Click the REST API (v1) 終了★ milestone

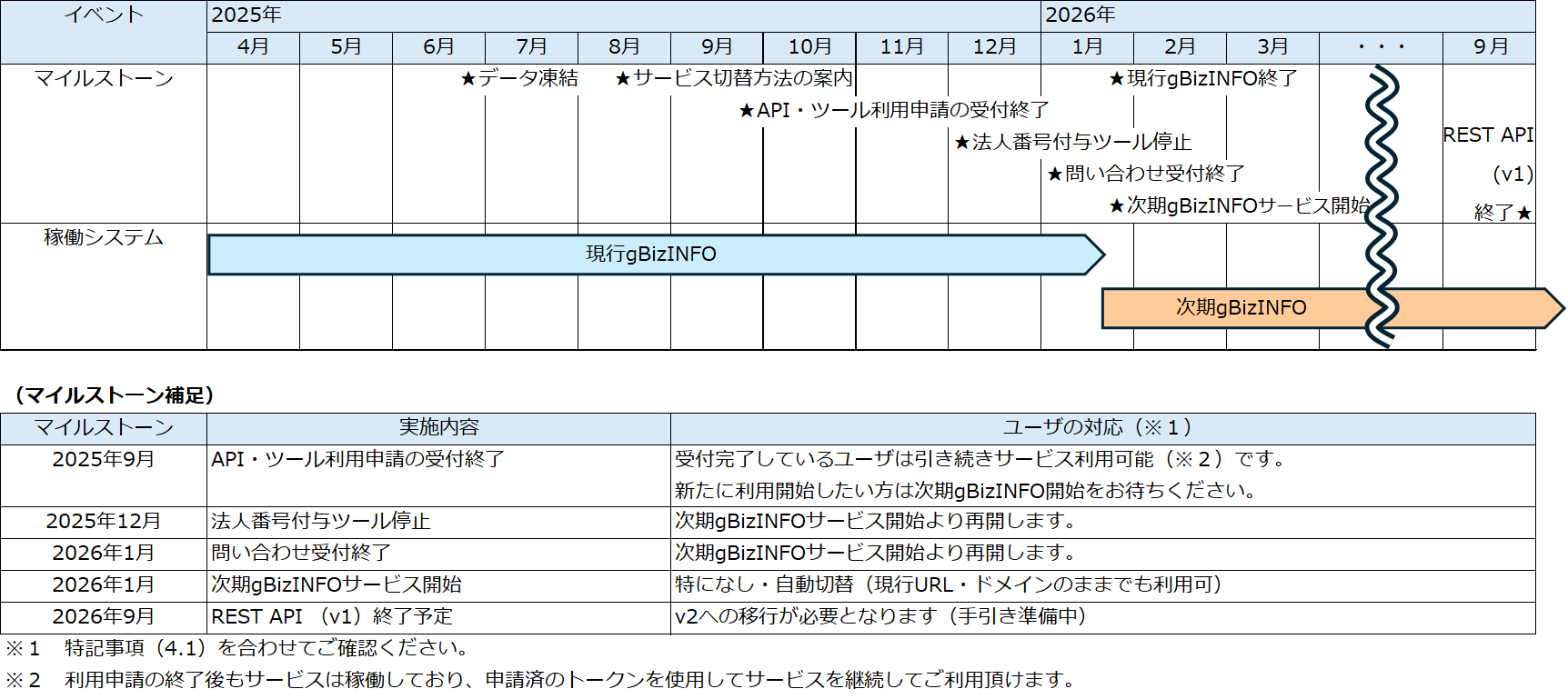click(x=1488, y=174)
